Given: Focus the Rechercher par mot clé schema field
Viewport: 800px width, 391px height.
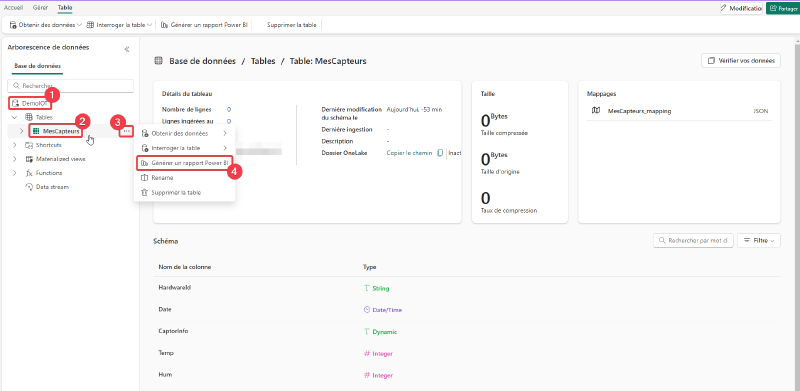Looking at the screenshot, I should coord(693,240).
